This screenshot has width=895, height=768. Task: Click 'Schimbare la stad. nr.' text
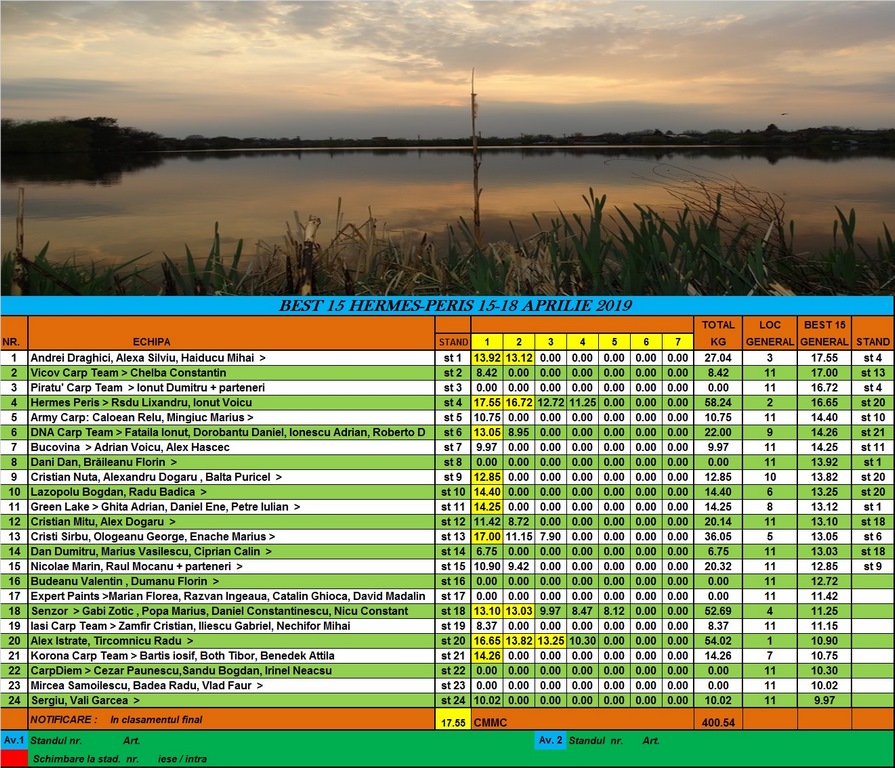pyautogui.click(x=86, y=759)
